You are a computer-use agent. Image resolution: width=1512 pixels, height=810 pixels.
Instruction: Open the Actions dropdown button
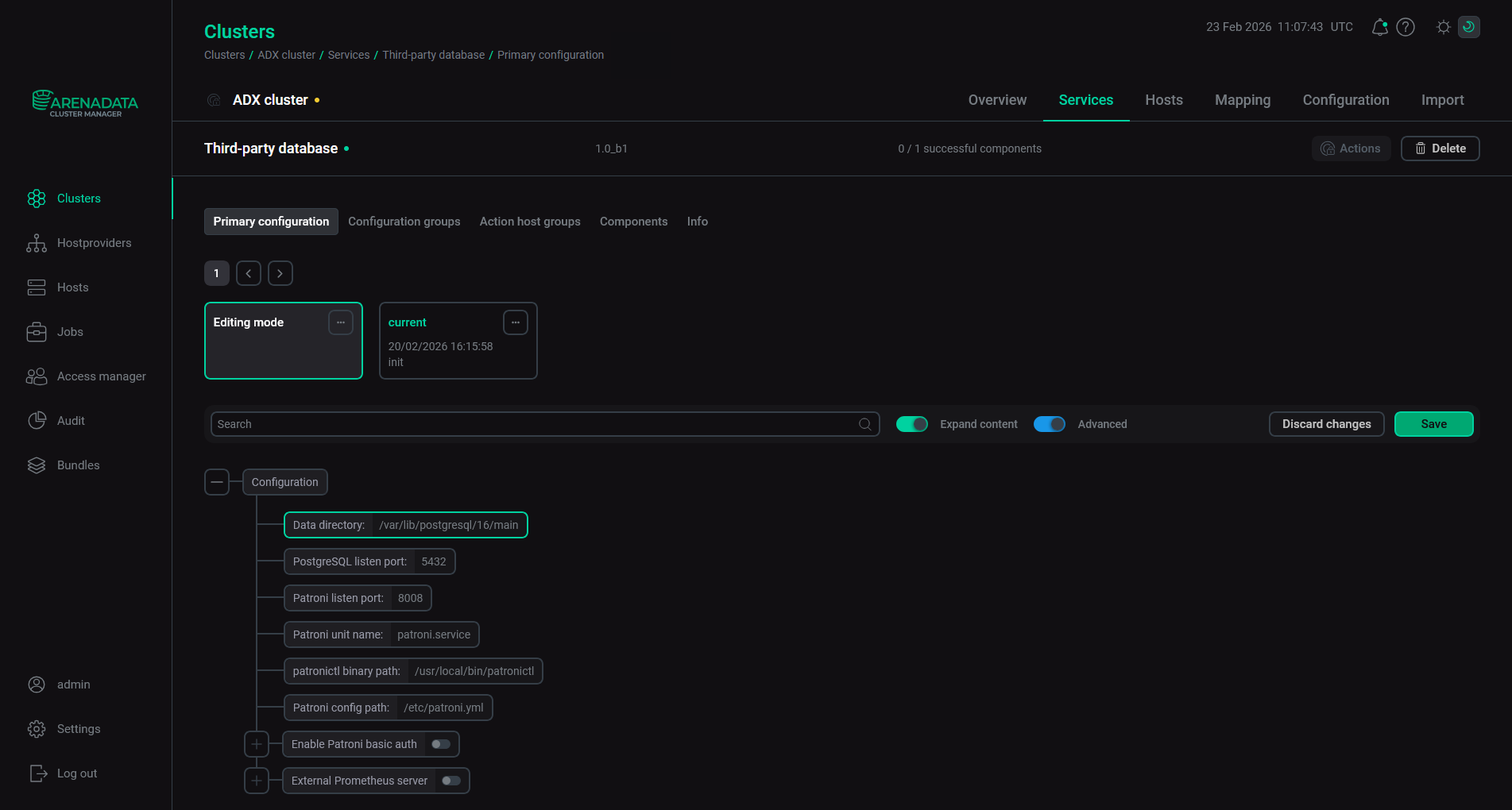pyautogui.click(x=1351, y=148)
